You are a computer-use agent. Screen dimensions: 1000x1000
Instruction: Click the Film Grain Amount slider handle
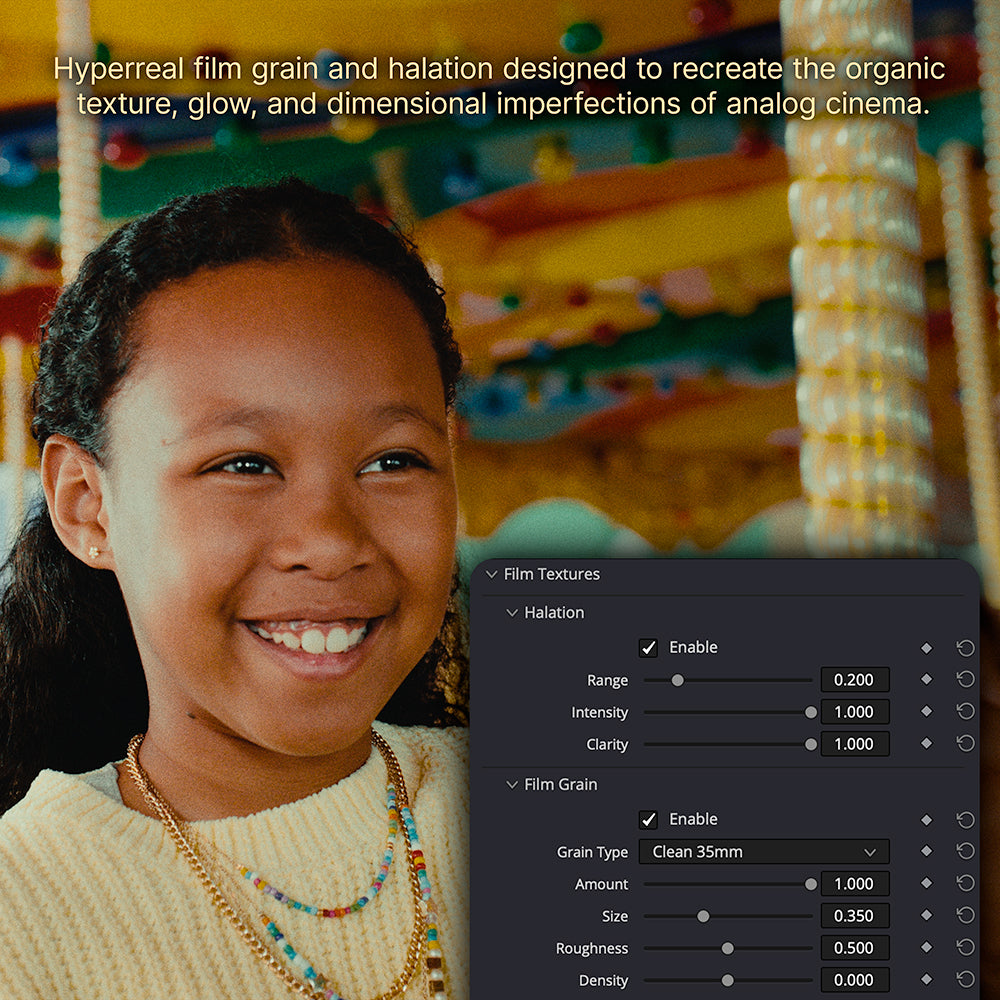tap(811, 884)
